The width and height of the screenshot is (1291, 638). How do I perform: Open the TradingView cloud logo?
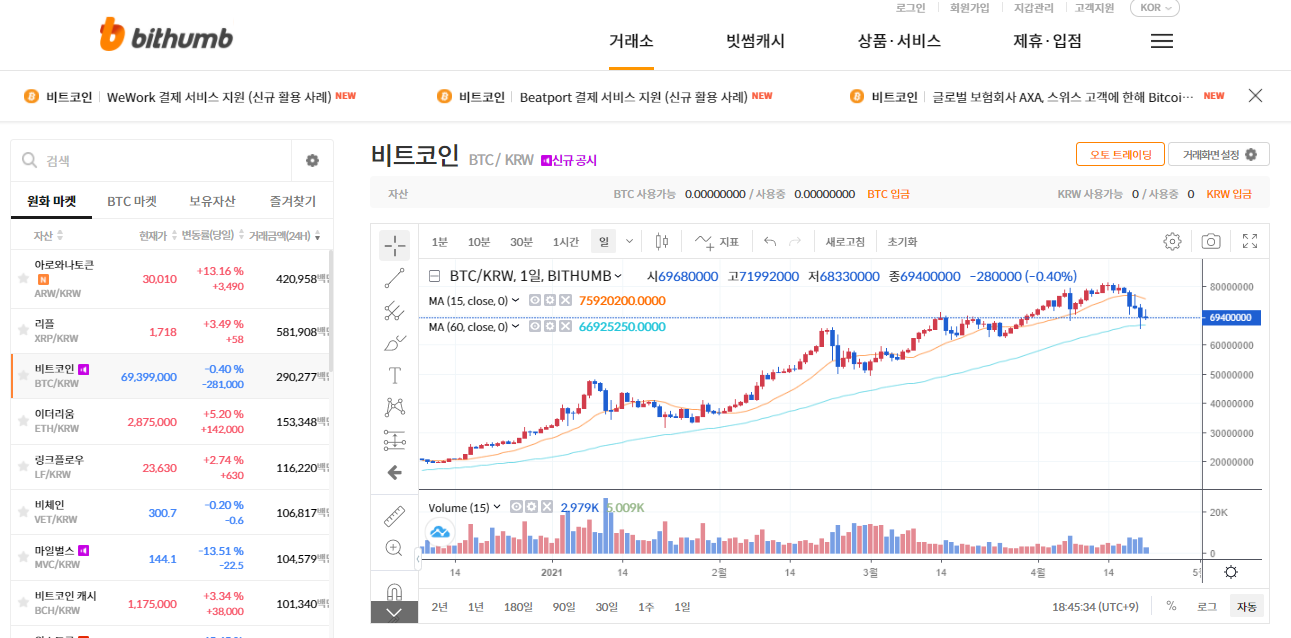tap(441, 532)
